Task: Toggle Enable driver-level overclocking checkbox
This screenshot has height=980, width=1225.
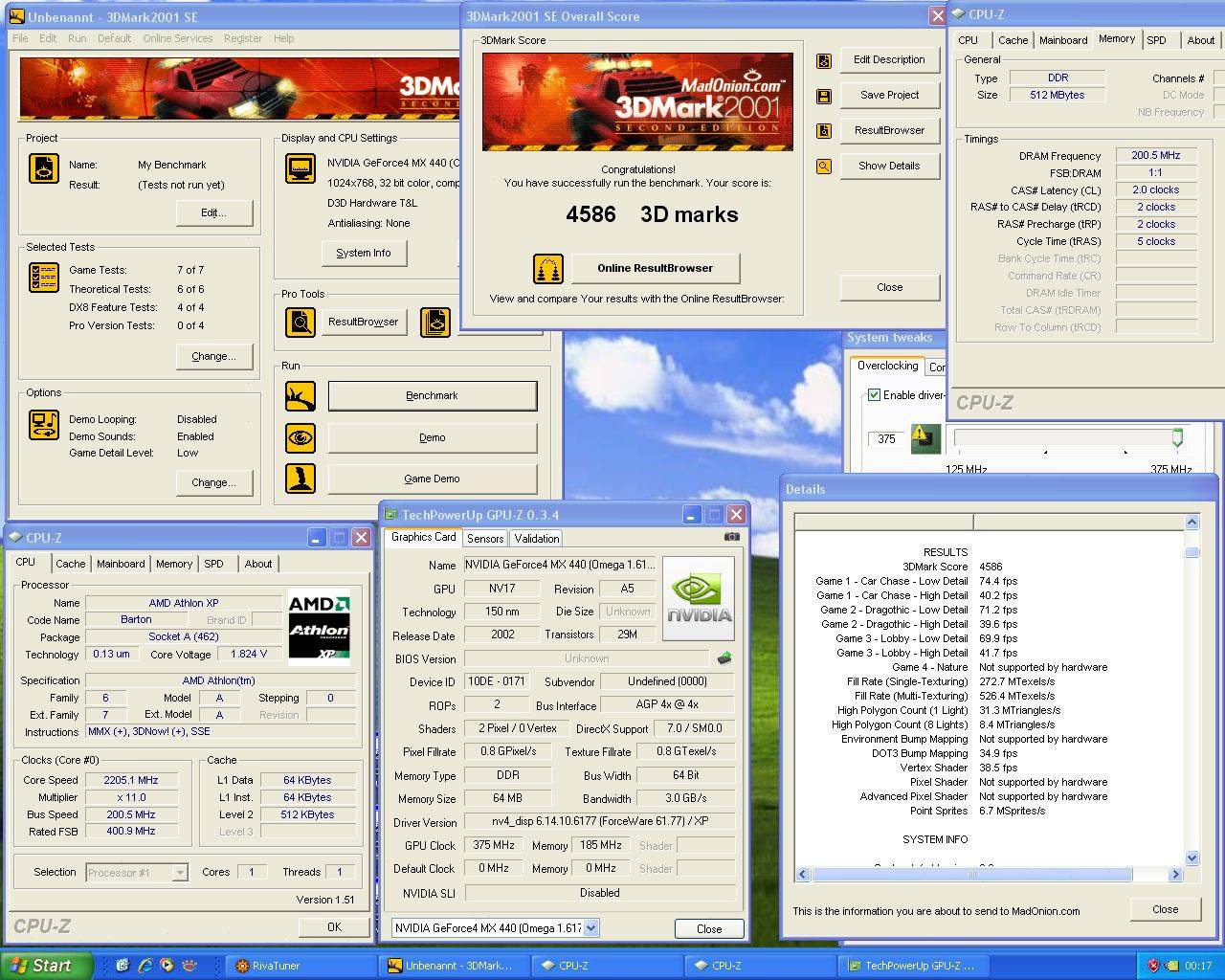Action: [x=874, y=395]
